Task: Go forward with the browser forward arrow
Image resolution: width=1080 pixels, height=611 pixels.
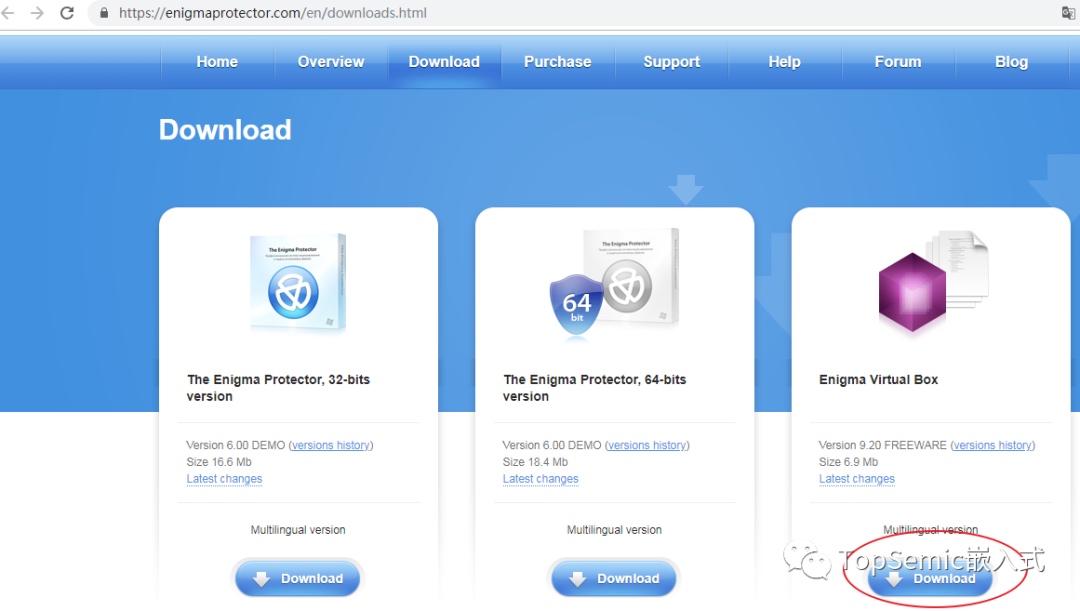Action: point(37,13)
